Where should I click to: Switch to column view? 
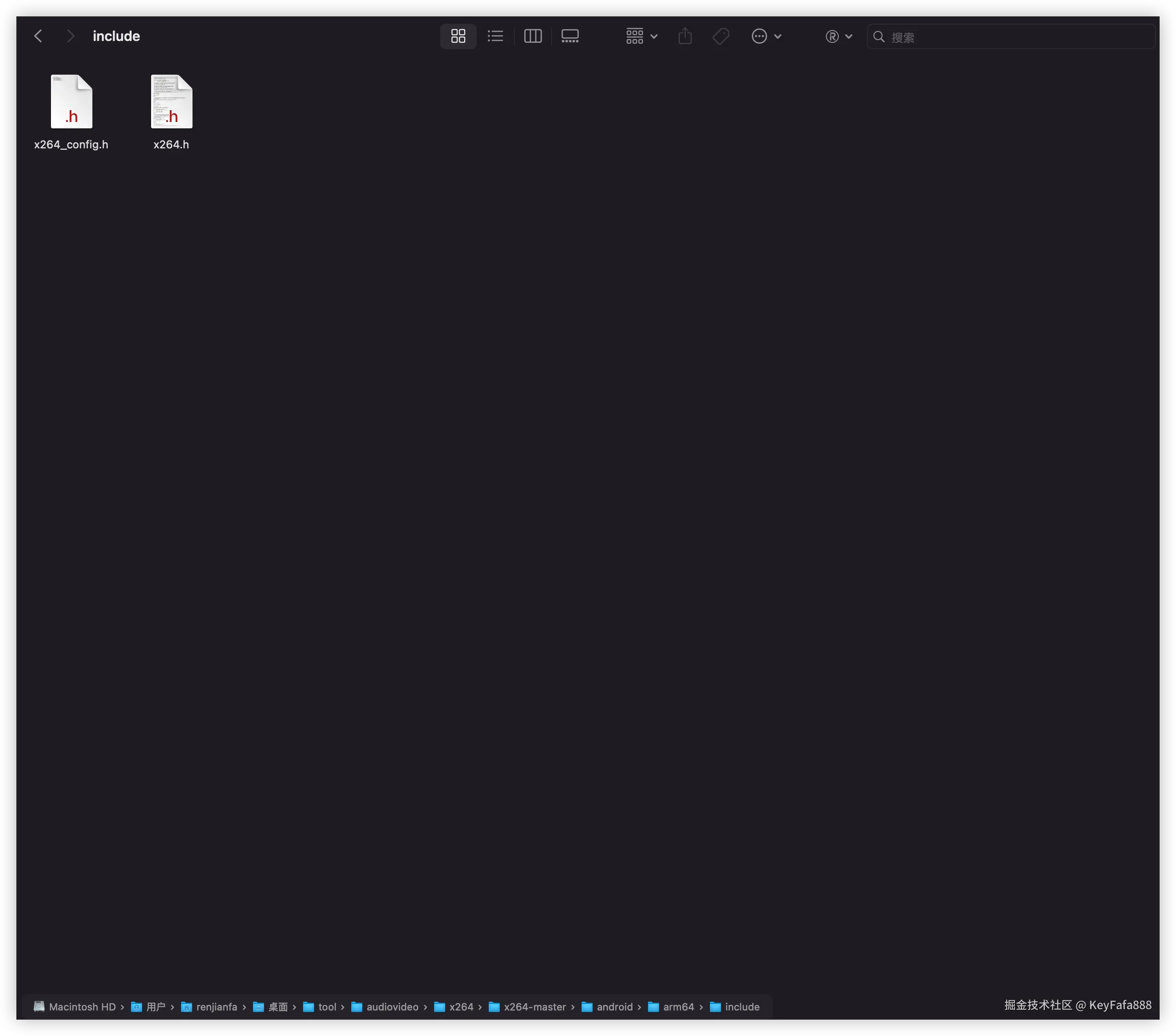point(533,36)
